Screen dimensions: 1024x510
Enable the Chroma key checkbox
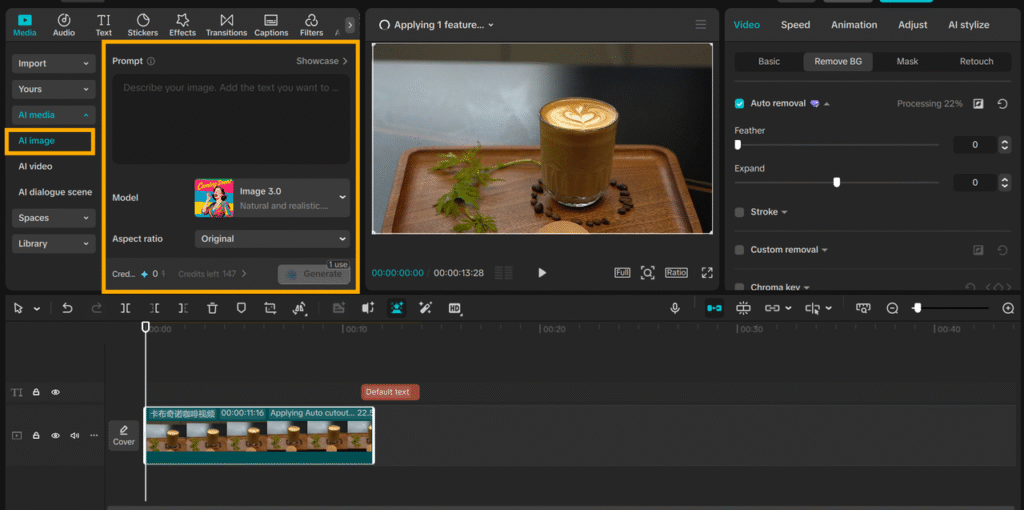739,287
